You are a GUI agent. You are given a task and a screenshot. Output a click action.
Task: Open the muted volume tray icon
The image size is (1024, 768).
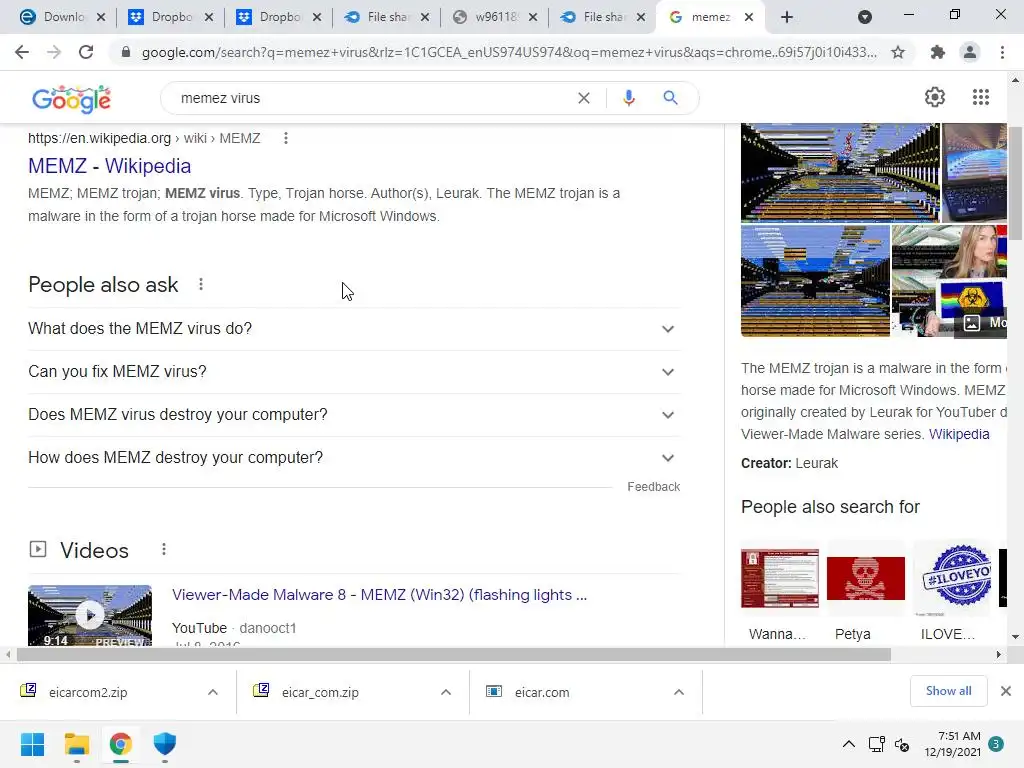tap(902, 744)
